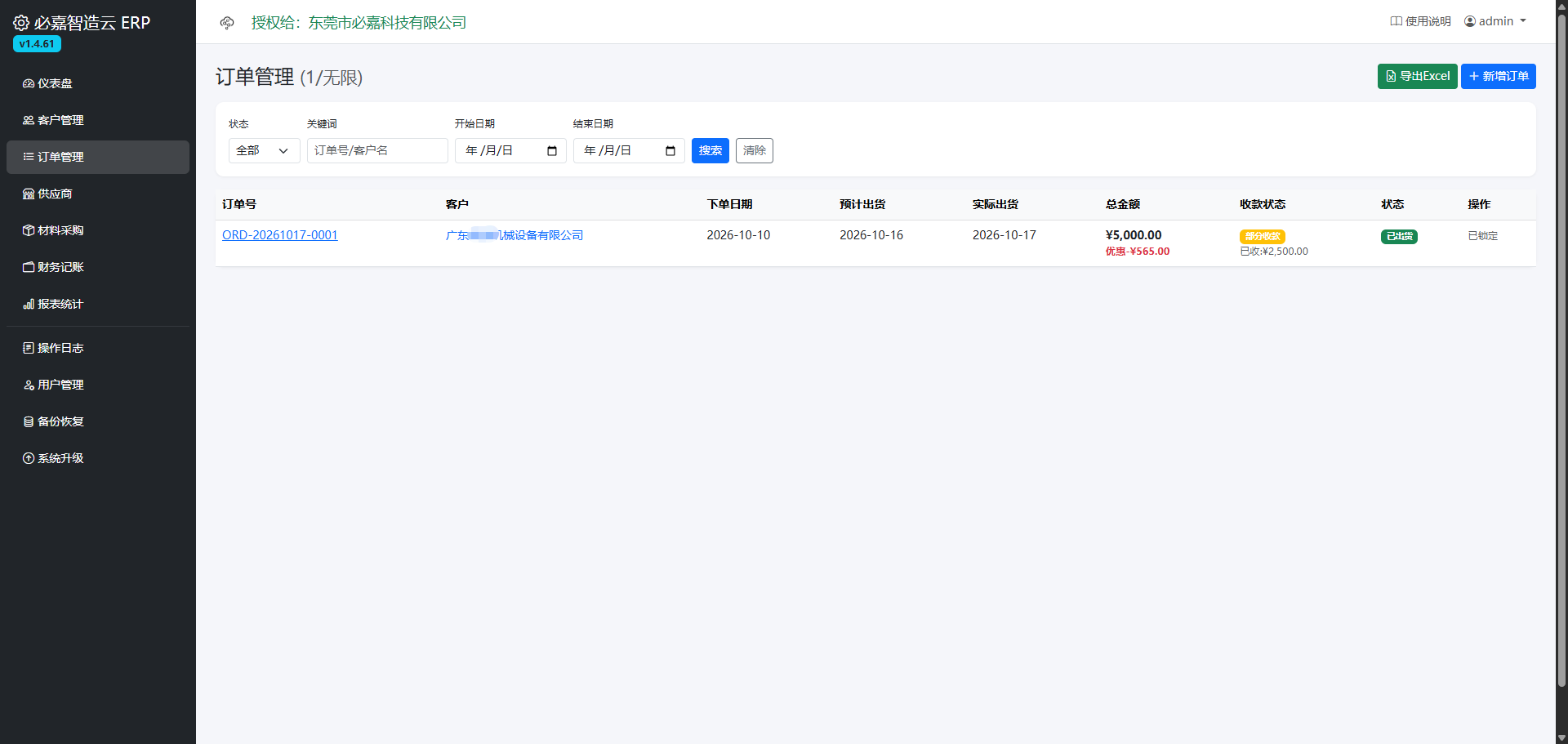Click the 系统升级 up-arrow icon
Screen dimensions: 1568x744
pyautogui.click(x=29, y=458)
